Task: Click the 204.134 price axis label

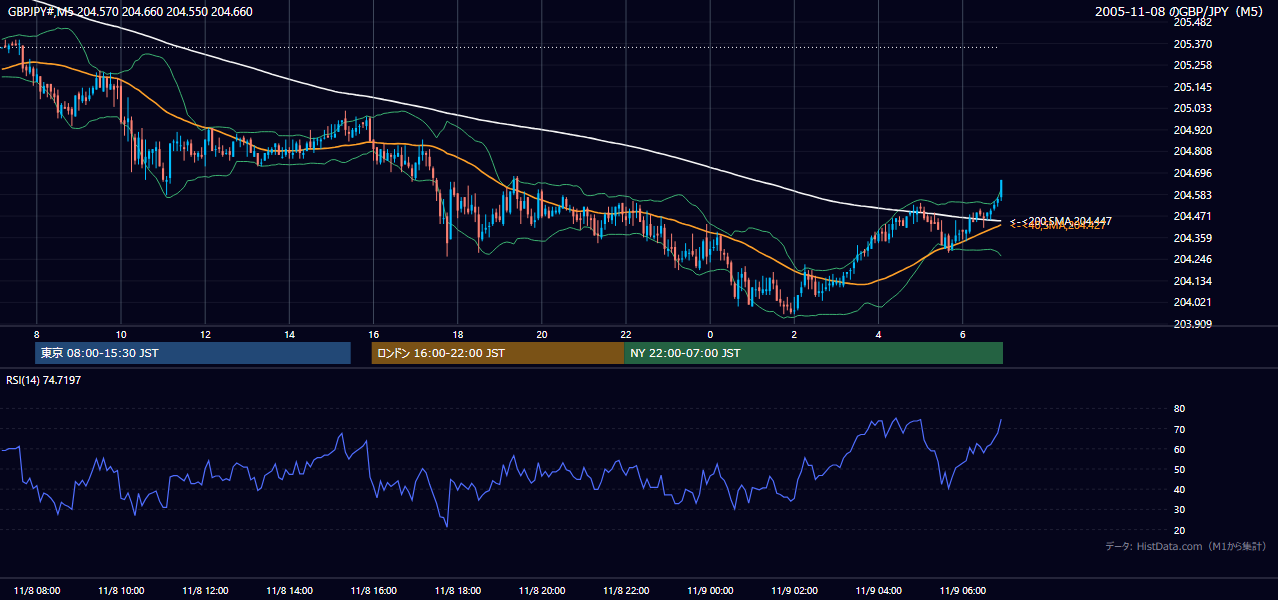Action: pyautogui.click(x=1192, y=281)
